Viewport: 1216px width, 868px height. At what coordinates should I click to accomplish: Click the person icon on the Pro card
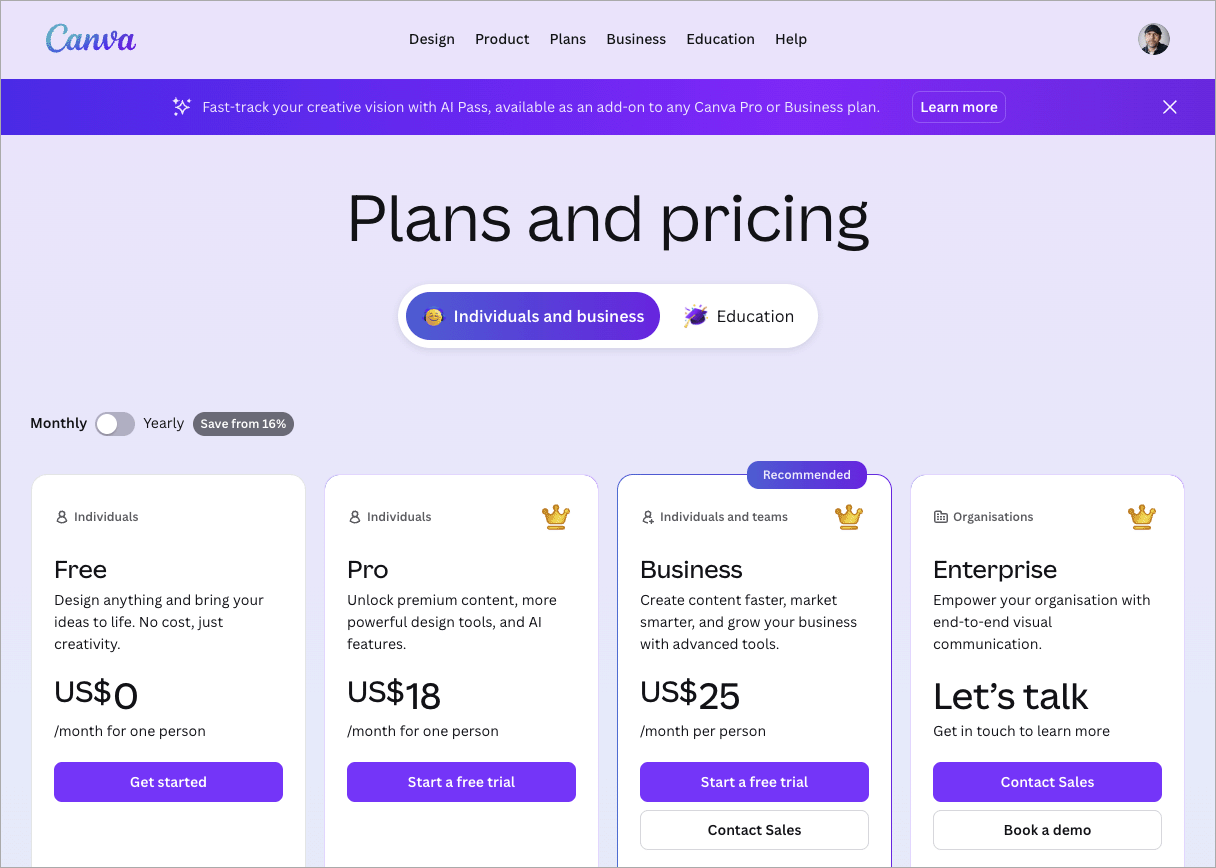pos(355,517)
